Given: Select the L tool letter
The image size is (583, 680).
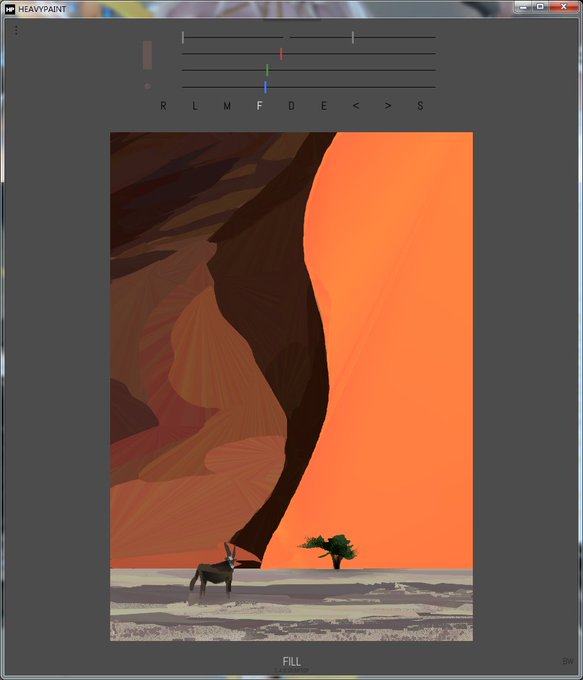Looking at the screenshot, I should (195, 105).
